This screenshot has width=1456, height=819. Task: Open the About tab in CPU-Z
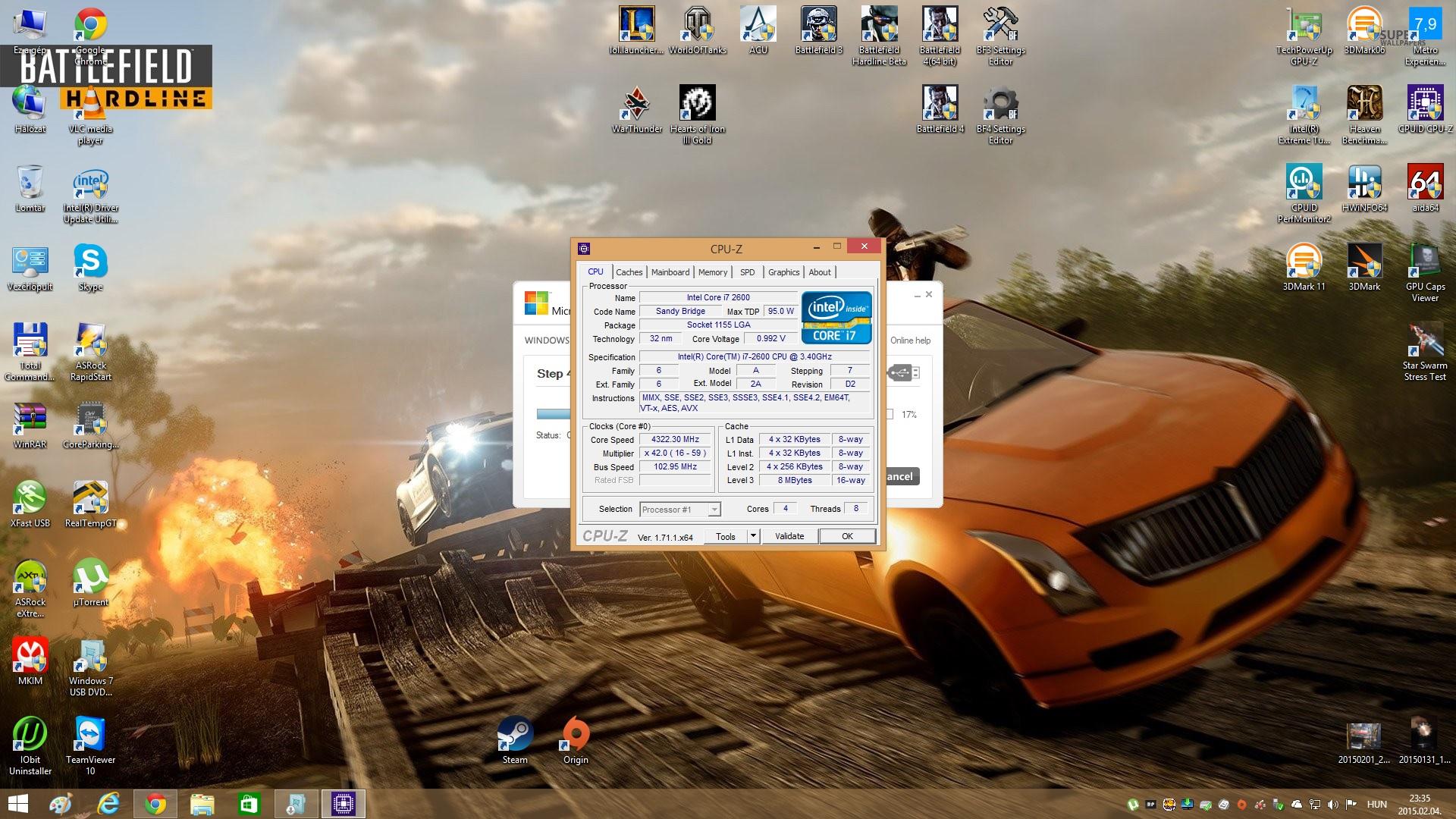pos(820,272)
